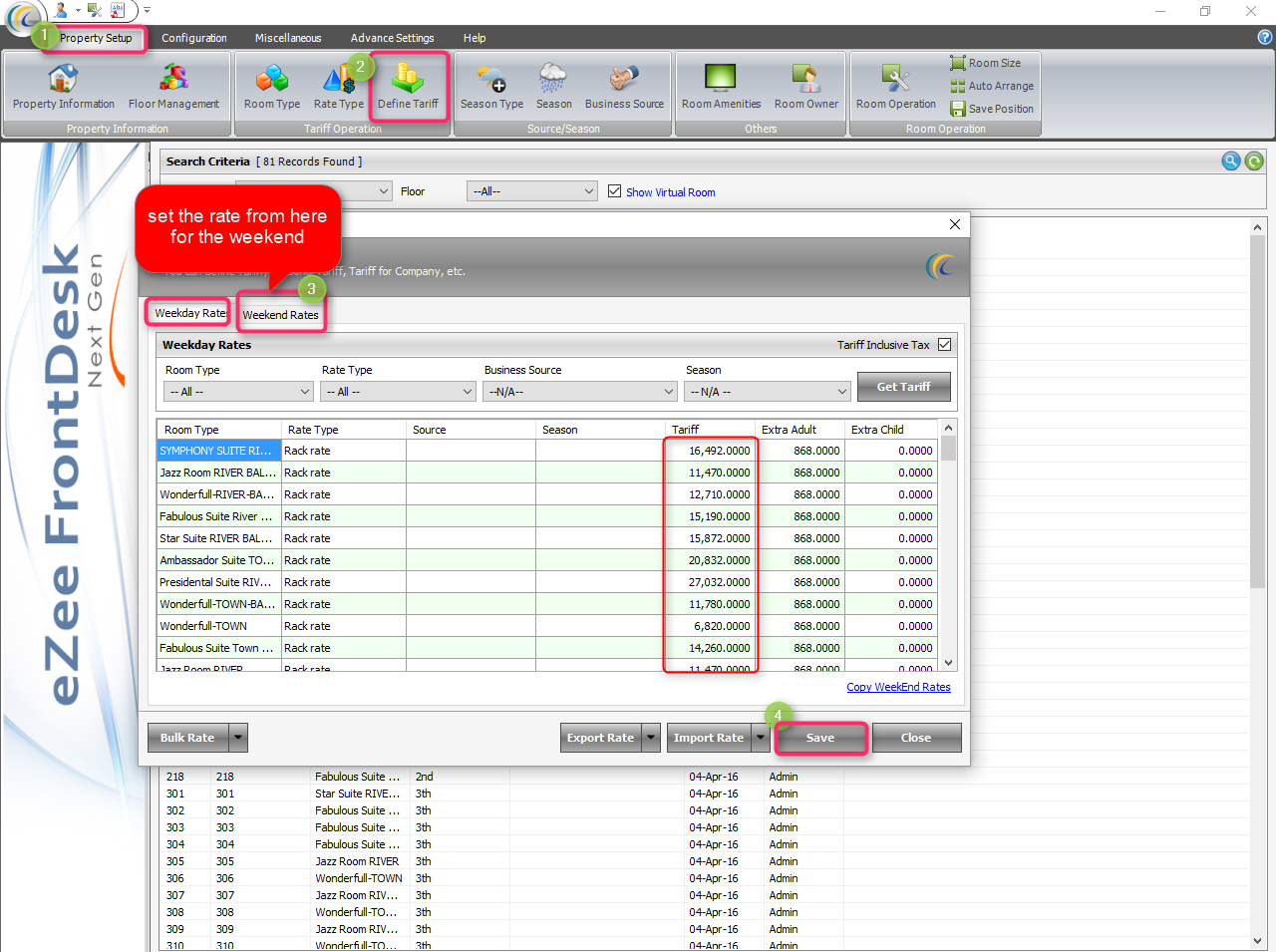Image resolution: width=1276 pixels, height=952 pixels.
Task: Open Property Information ribbon icon
Action: pyautogui.click(x=63, y=87)
